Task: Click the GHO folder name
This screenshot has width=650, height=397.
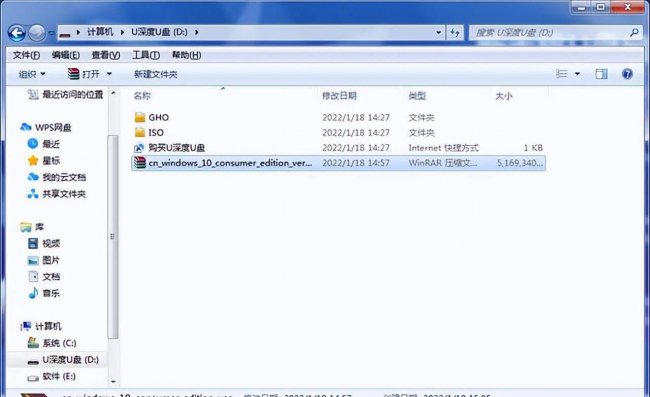Action: [x=159, y=117]
